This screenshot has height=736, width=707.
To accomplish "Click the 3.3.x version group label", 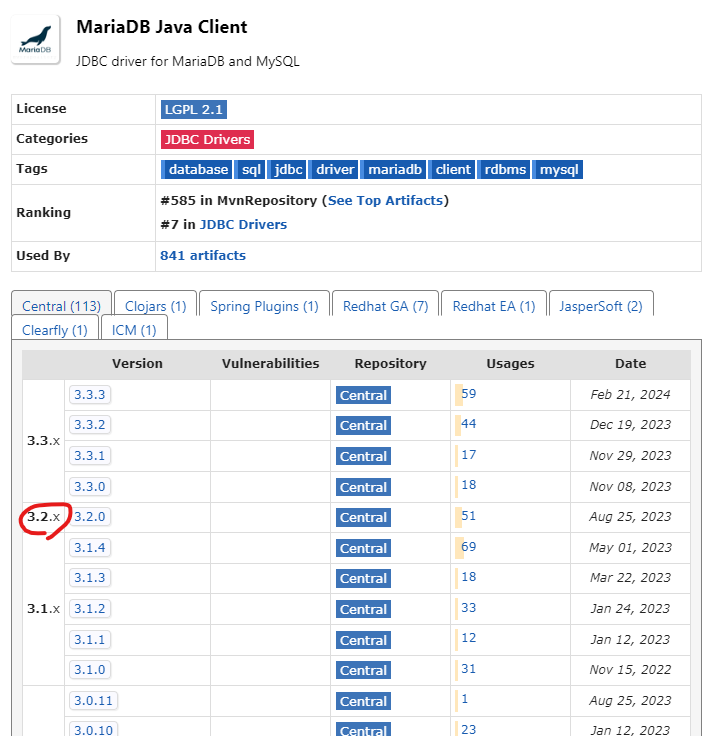I will coord(43,440).
